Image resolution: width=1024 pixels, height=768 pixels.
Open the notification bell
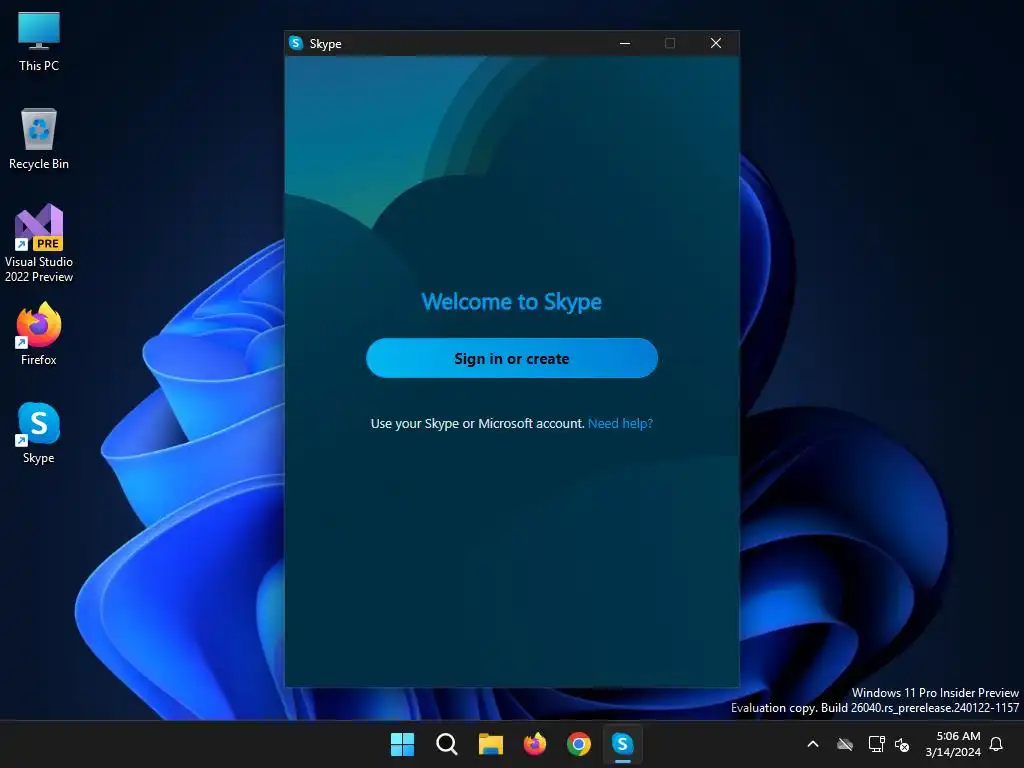[997, 744]
